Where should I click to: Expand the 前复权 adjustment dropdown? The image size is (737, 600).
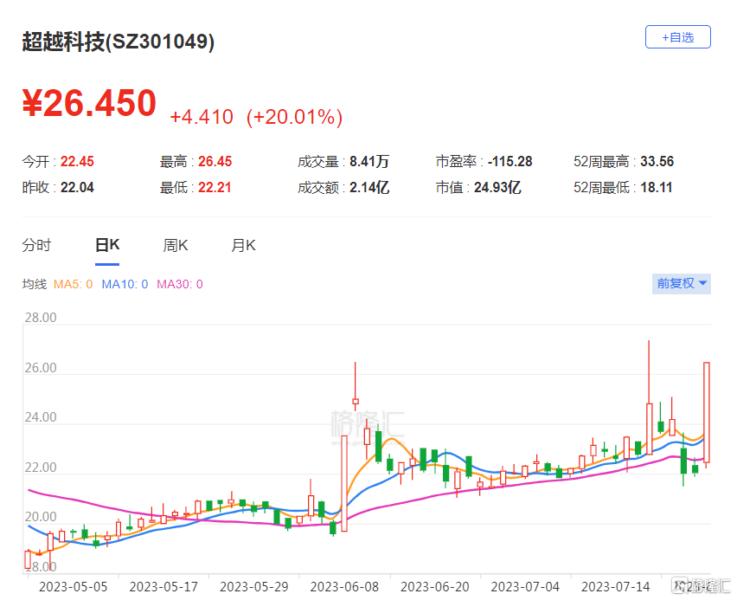click(681, 283)
